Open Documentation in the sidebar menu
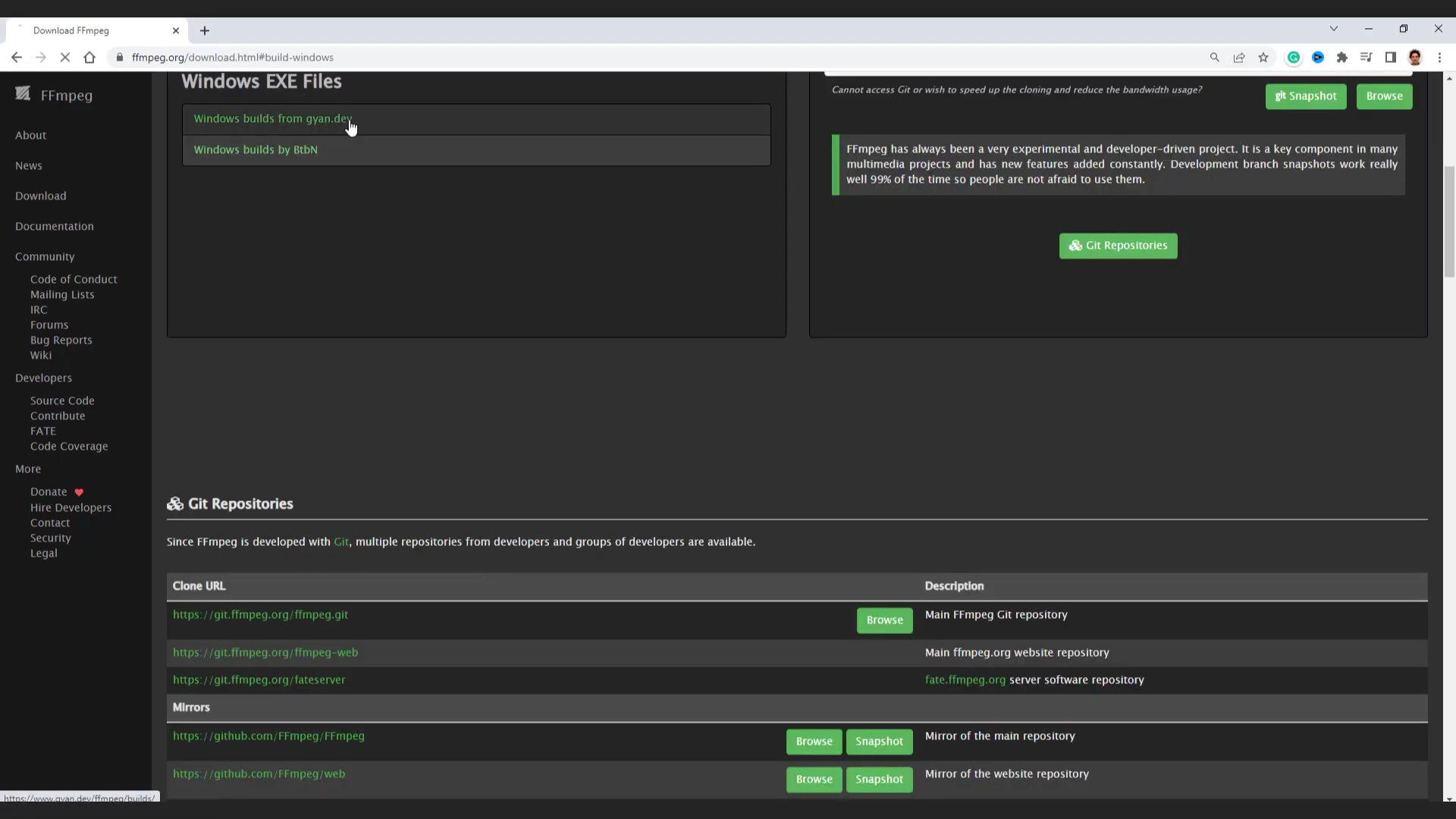Image resolution: width=1456 pixels, height=819 pixels. coord(55,226)
